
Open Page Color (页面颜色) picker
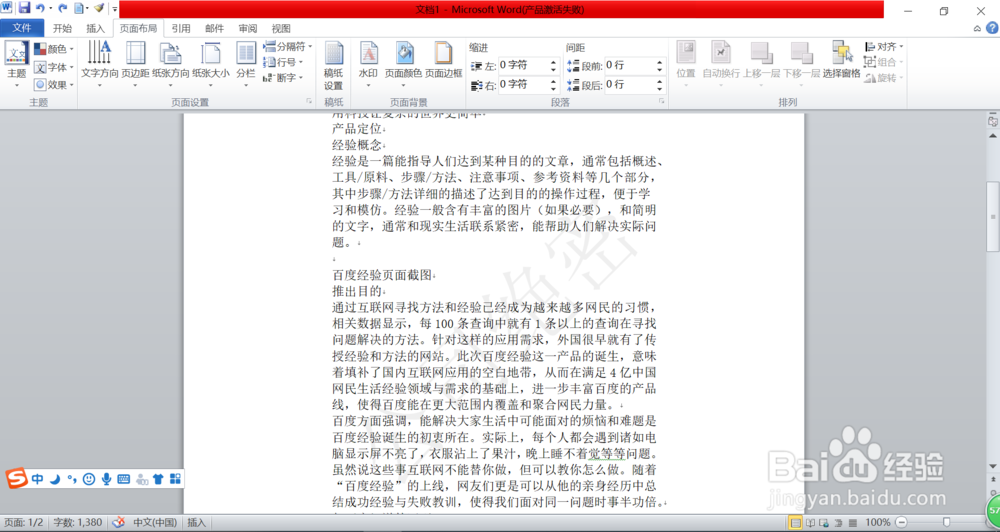pos(403,63)
